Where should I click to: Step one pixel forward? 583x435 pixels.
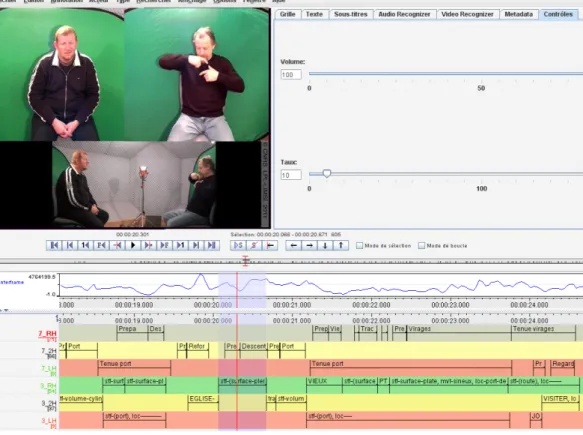[148, 245]
